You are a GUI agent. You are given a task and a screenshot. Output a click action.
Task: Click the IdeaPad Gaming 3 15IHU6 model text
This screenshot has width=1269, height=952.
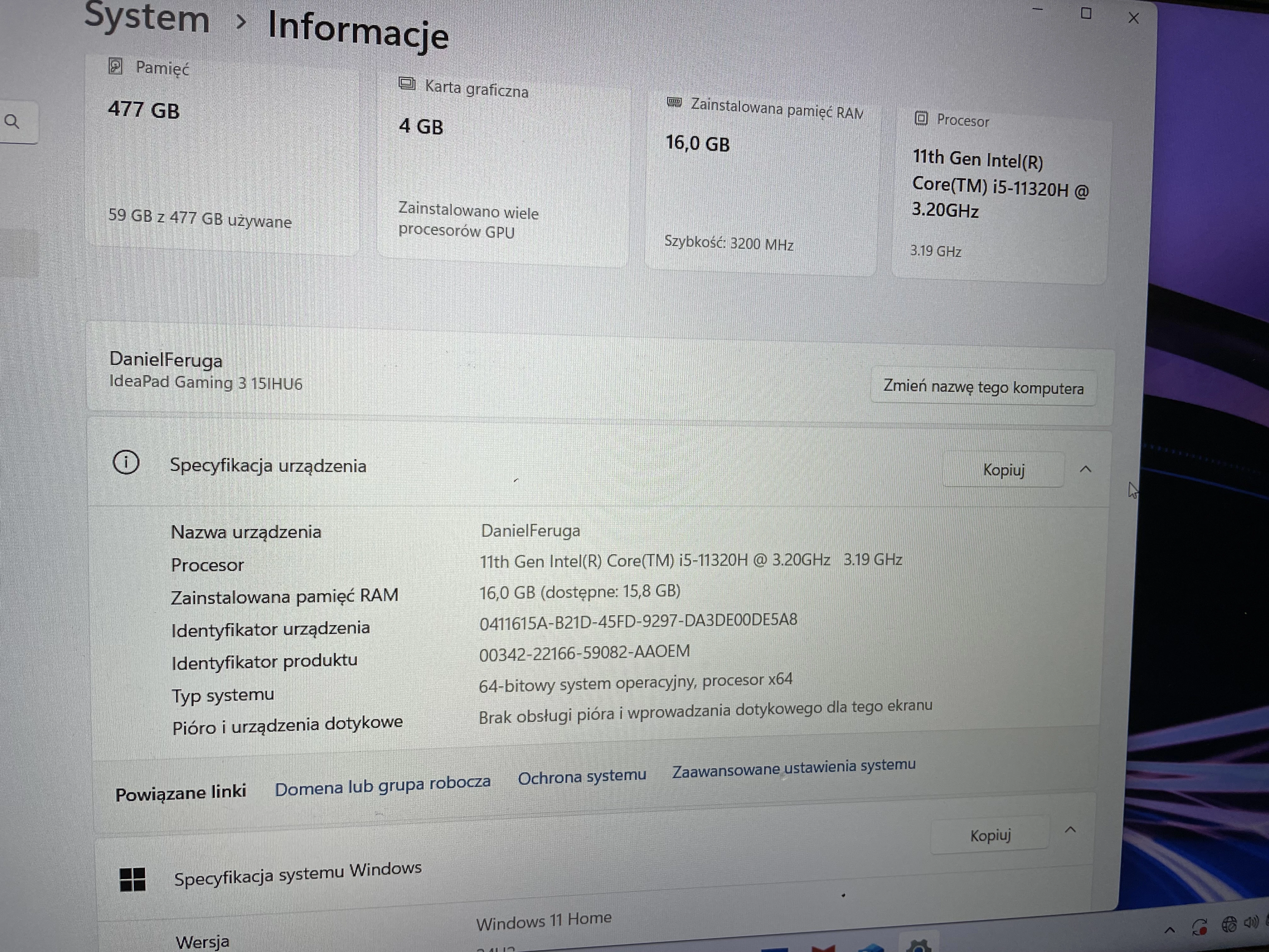(x=205, y=382)
